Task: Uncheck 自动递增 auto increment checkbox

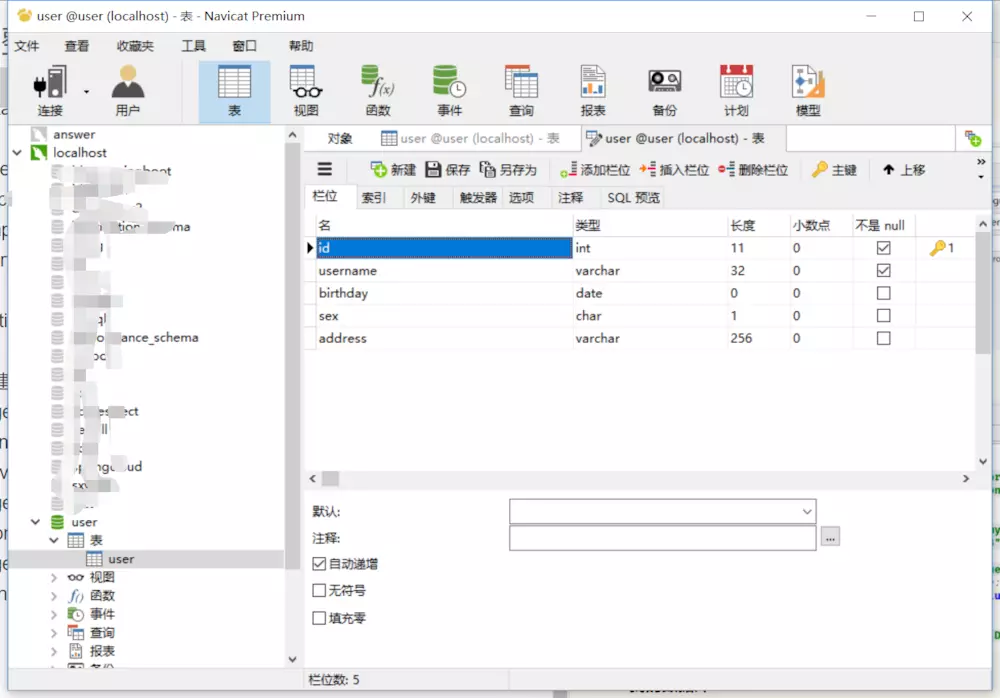Action: pos(319,563)
